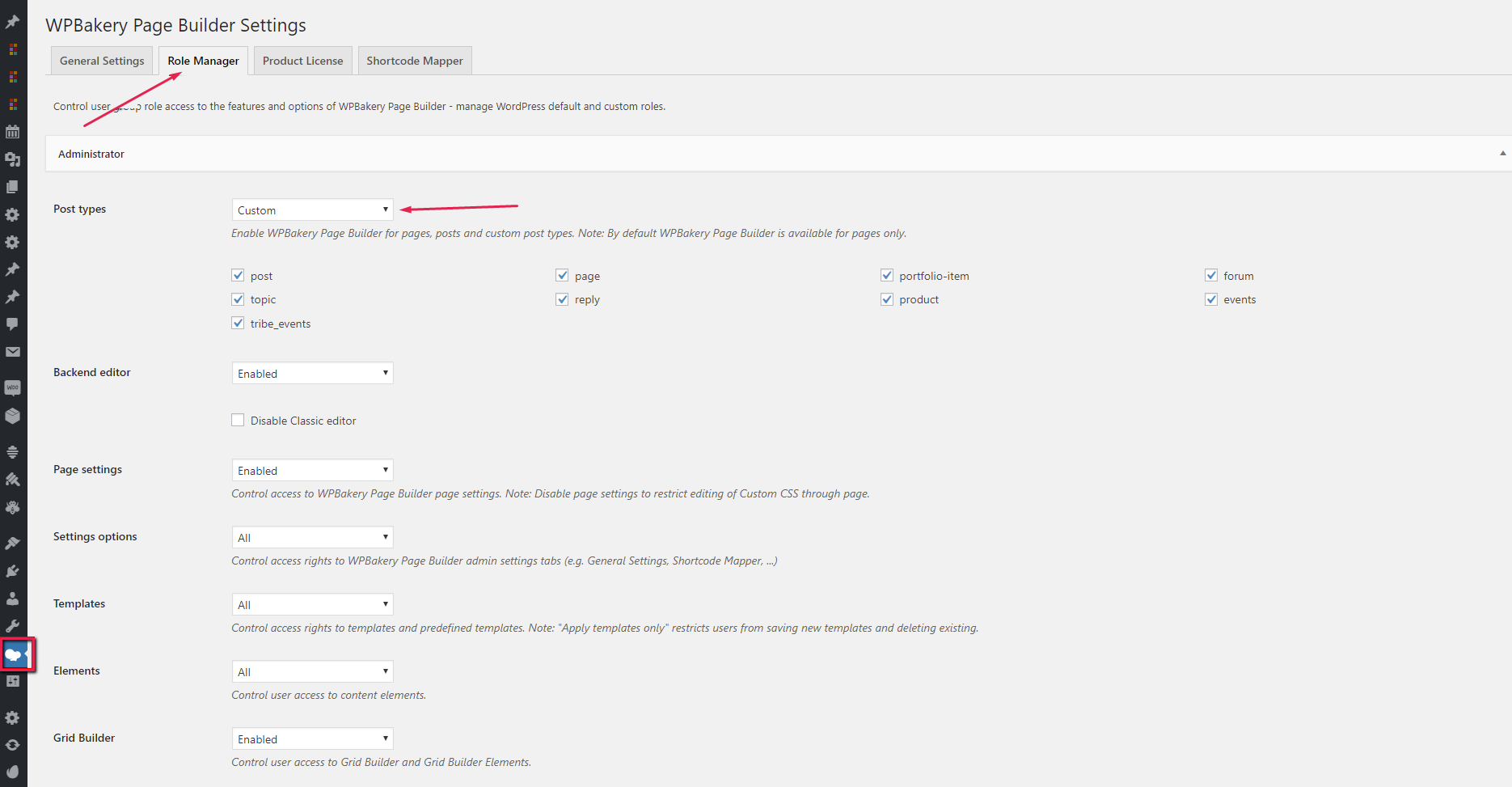Screen dimensions: 1512x787
Task: Toggle the forum post type checkbox
Action: pos(1211,275)
